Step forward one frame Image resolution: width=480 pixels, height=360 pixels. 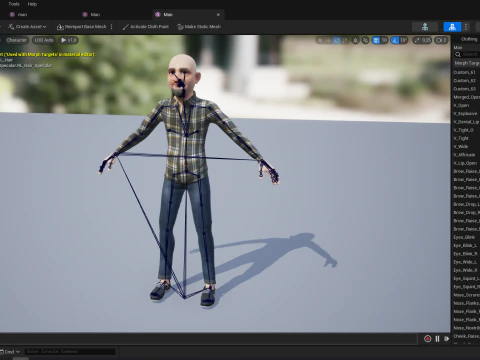coord(446,339)
